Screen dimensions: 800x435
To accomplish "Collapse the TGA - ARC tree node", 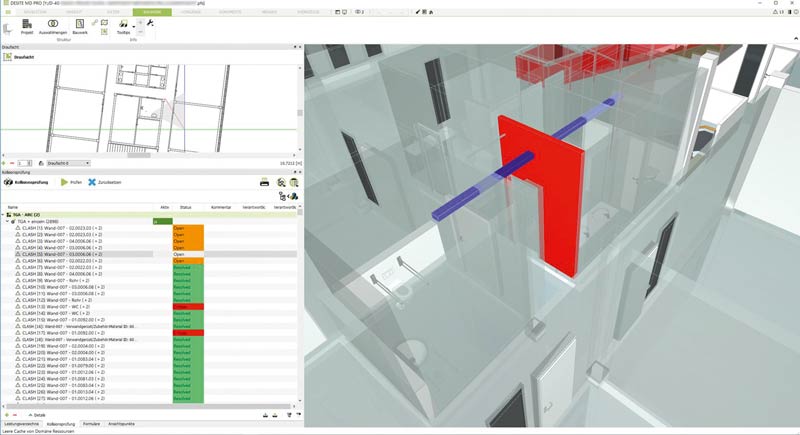I will [x=4, y=214].
